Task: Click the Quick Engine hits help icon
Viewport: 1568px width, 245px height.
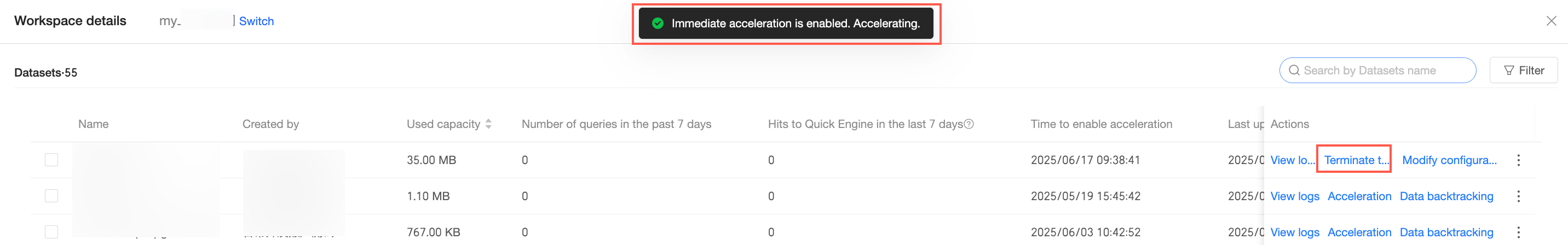Action: tap(969, 124)
